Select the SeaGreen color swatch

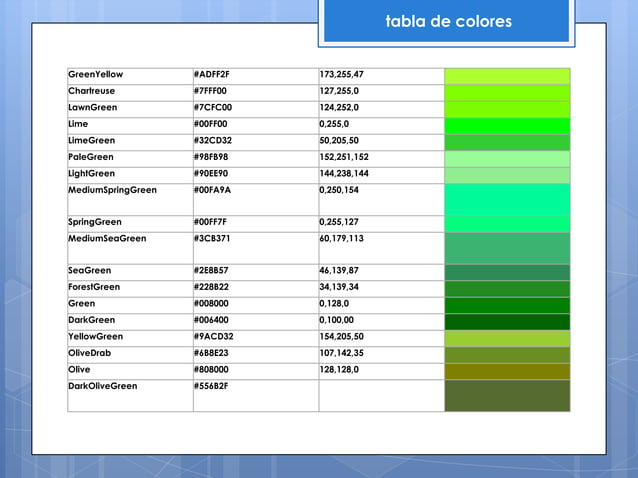point(507,271)
